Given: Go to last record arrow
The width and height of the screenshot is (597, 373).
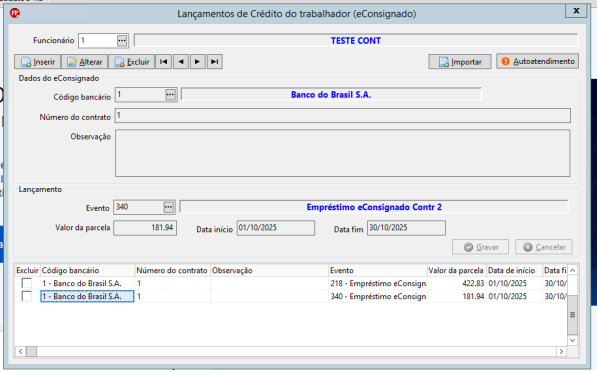Looking at the screenshot, I should click(x=215, y=62).
